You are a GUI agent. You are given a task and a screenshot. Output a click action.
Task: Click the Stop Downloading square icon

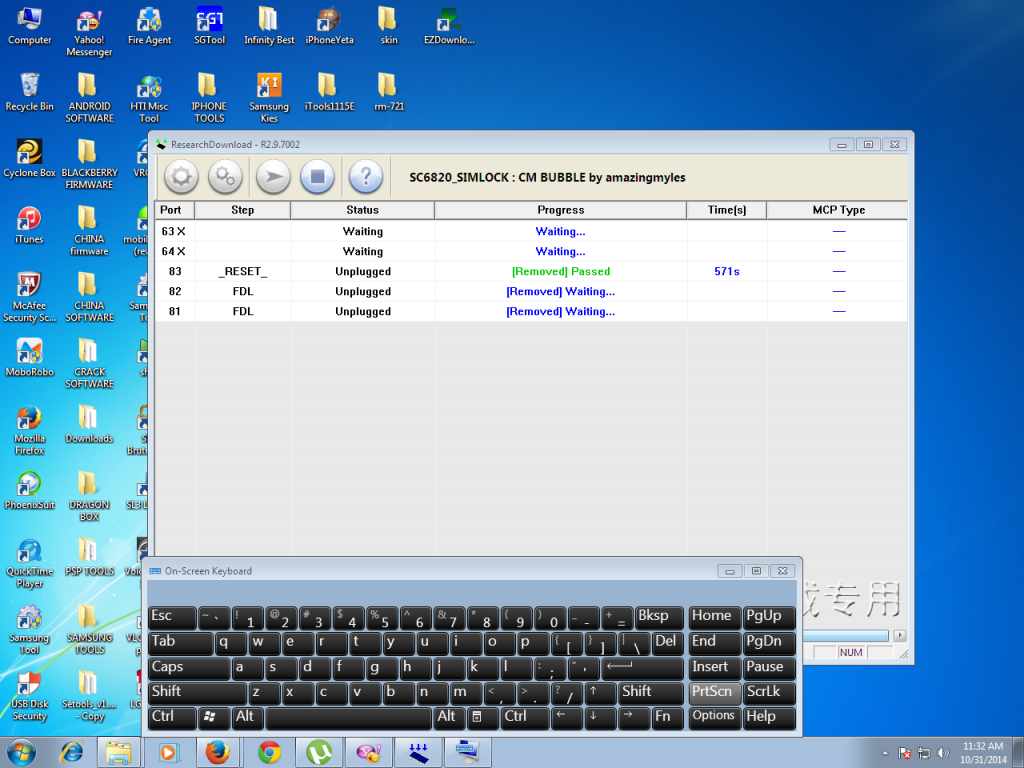[x=318, y=177]
